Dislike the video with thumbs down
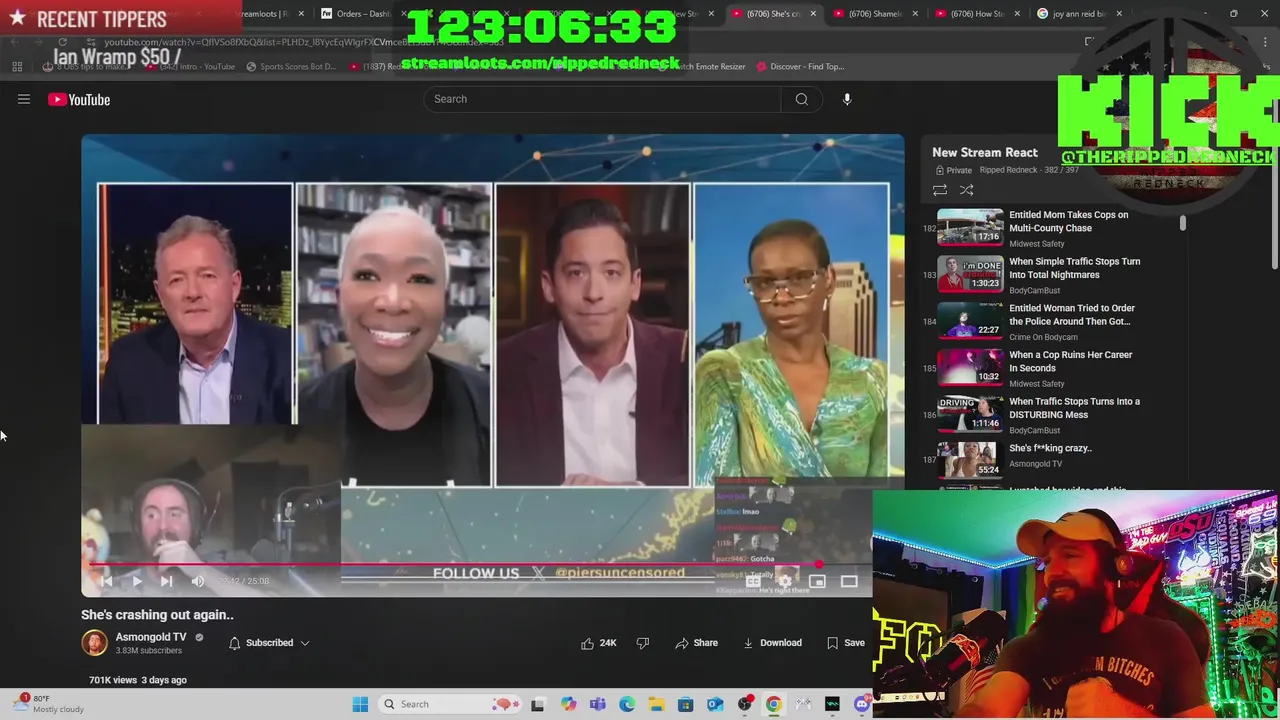The image size is (1280, 720). [x=643, y=643]
